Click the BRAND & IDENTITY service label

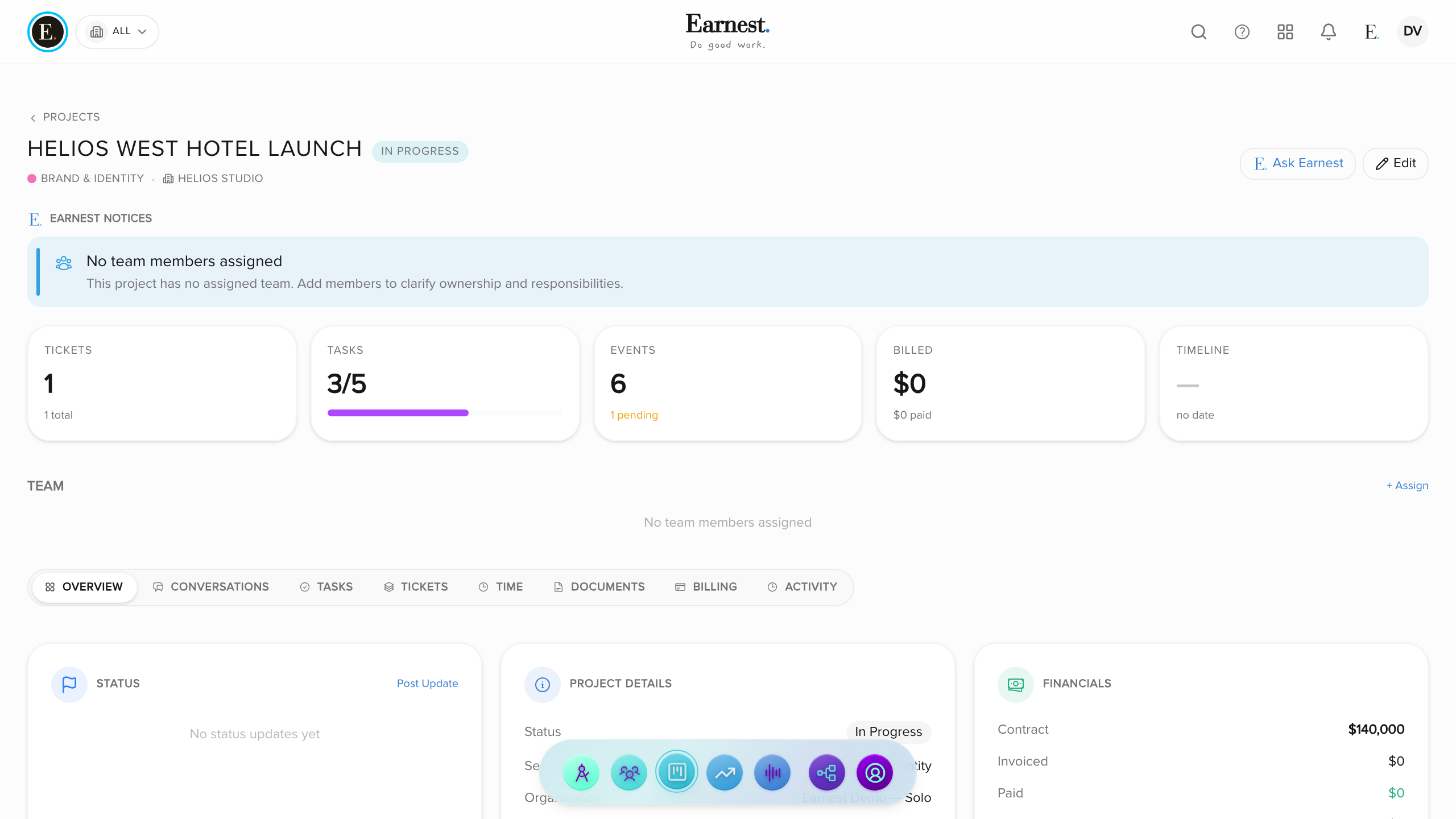point(92,179)
